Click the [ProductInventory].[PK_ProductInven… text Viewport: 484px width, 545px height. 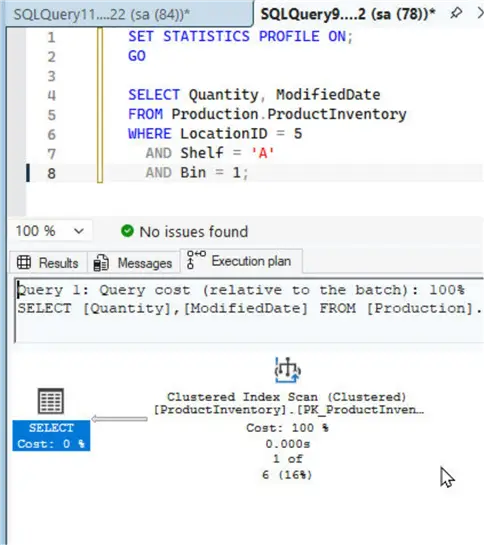click(x=289, y=410)
